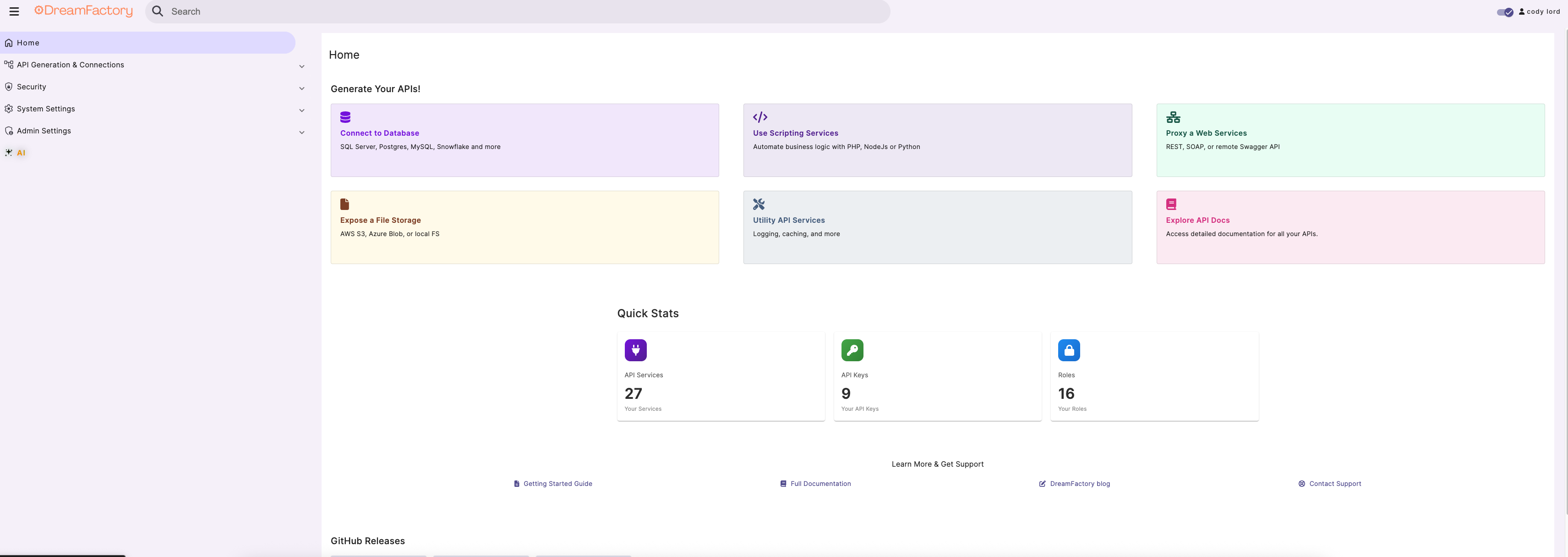Click the Full Documentation book icon
Screen dimensions: 1568x557
(783, 484)
